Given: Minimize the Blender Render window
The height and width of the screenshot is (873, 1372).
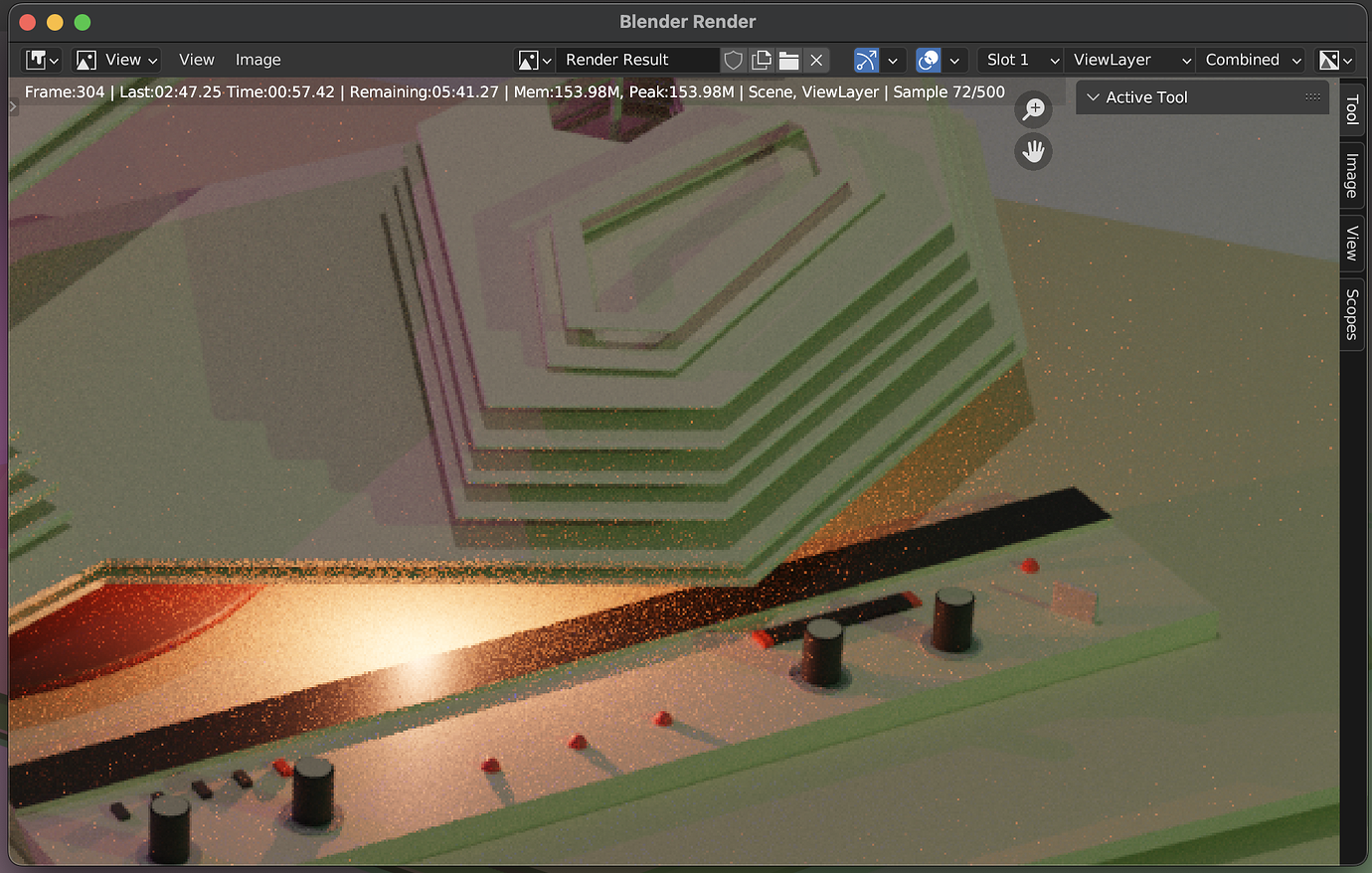Looking at the screenshot, I should point(55,22).
